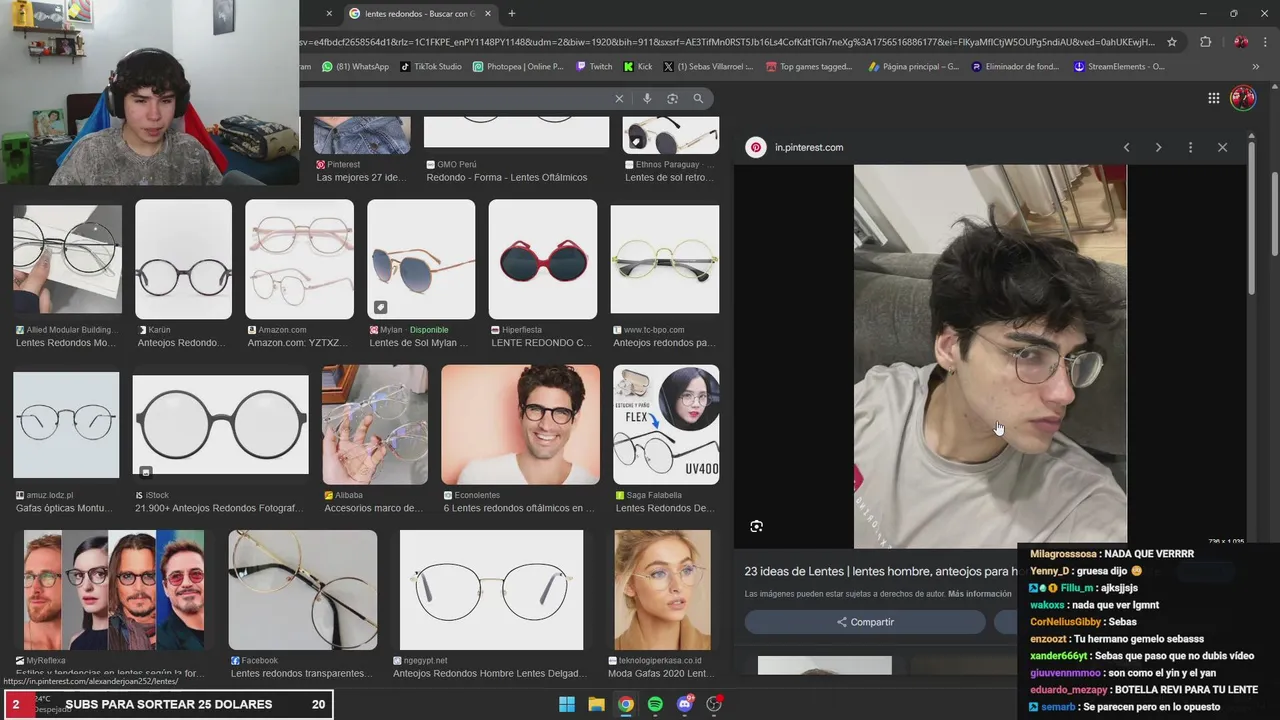1280x720 pixels.
Task: Click the preview title 23 ideas de Lentes
Action: 880,571
